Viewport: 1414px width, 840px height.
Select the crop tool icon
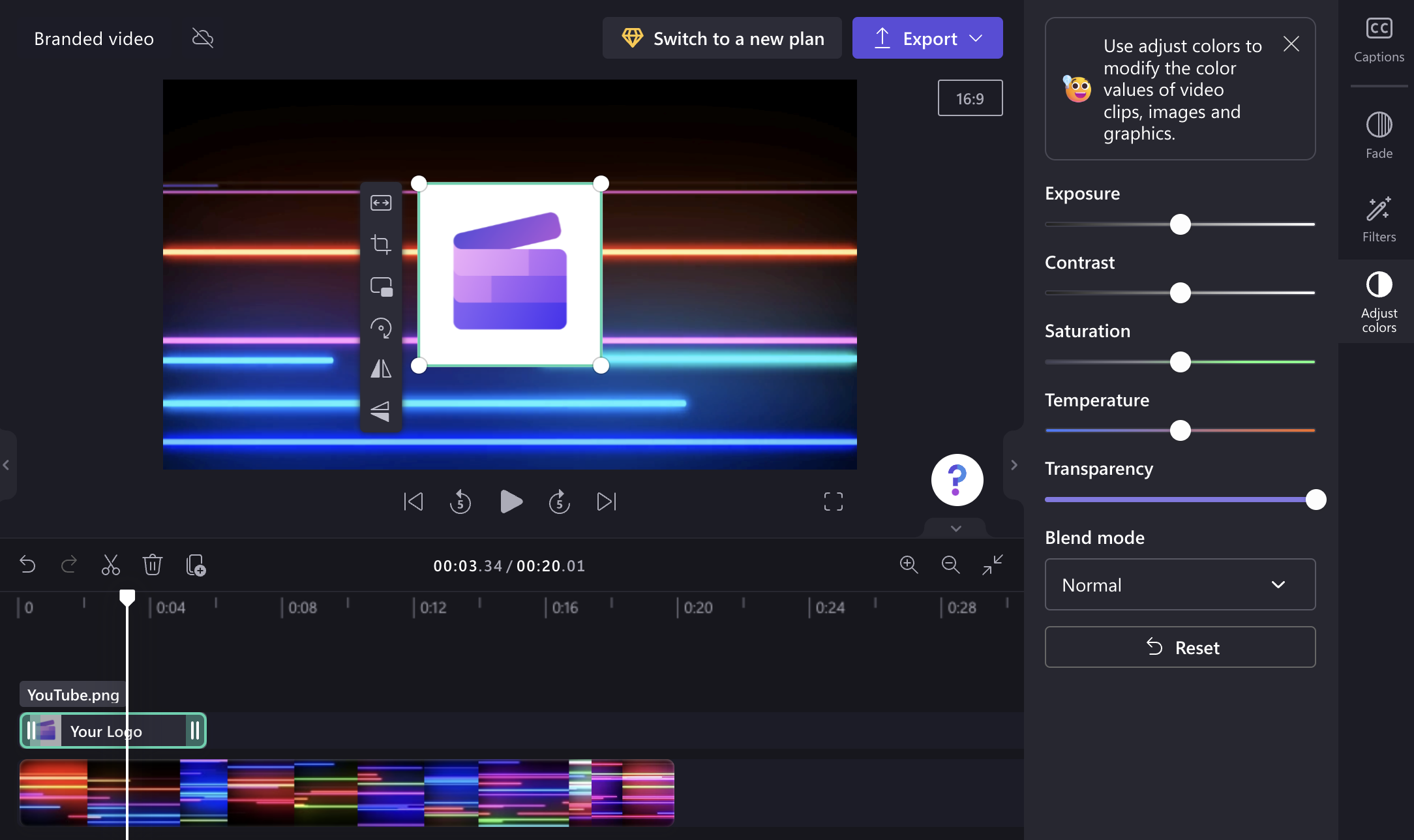tap(381, 244)
